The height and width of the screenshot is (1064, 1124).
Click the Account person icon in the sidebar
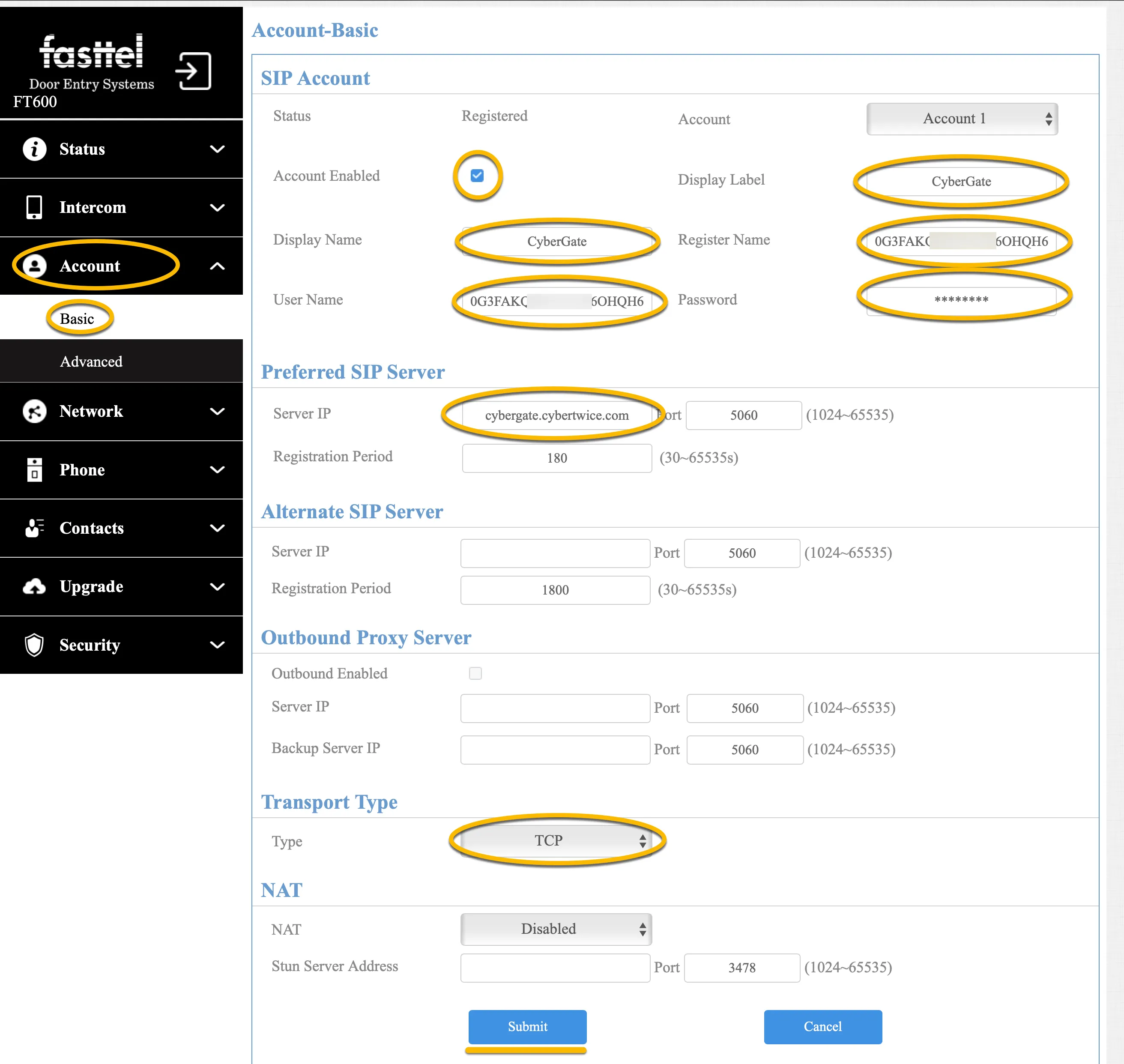(x=35, y=266)
